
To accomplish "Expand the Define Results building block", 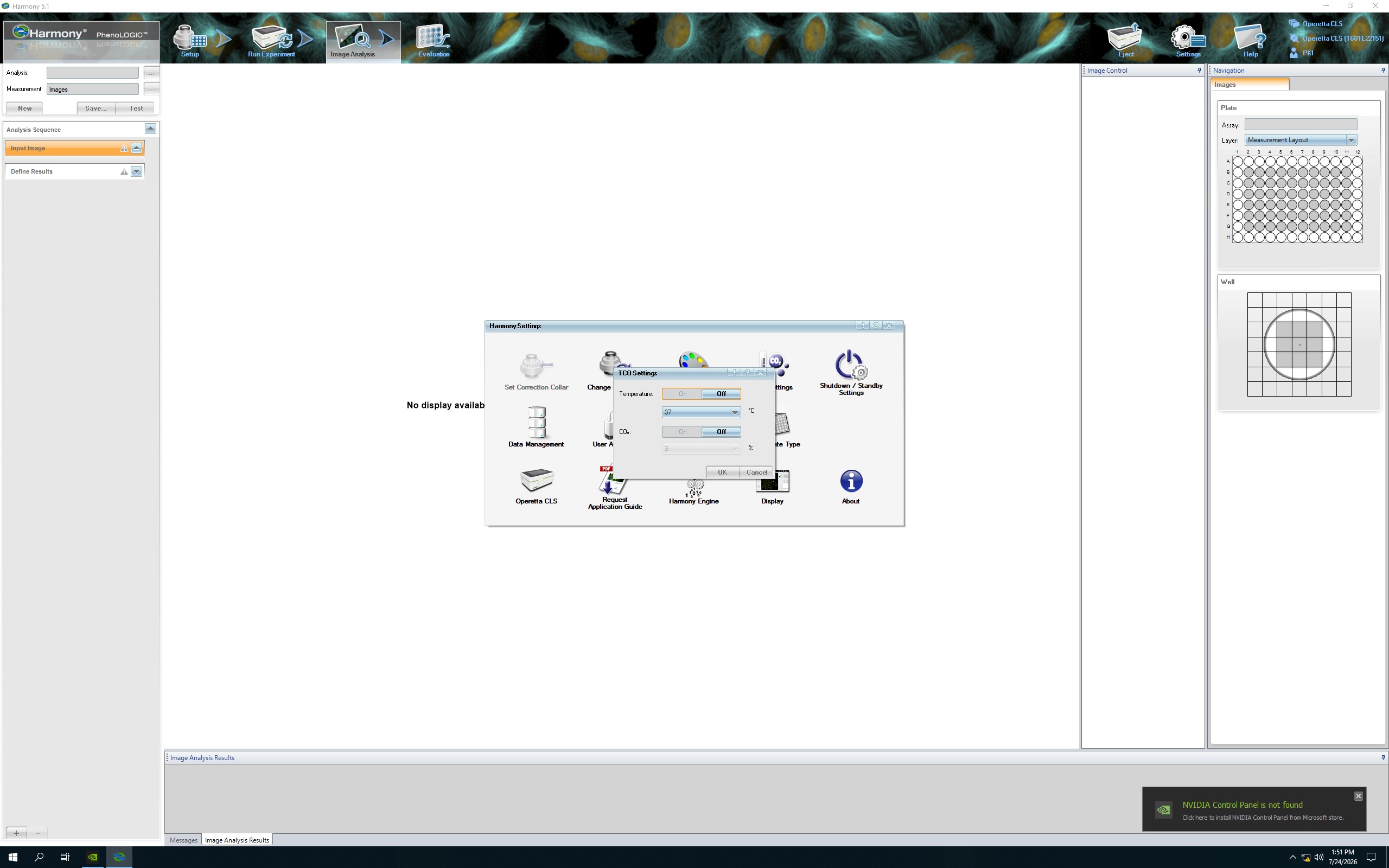I will click(x=136, y=171).
